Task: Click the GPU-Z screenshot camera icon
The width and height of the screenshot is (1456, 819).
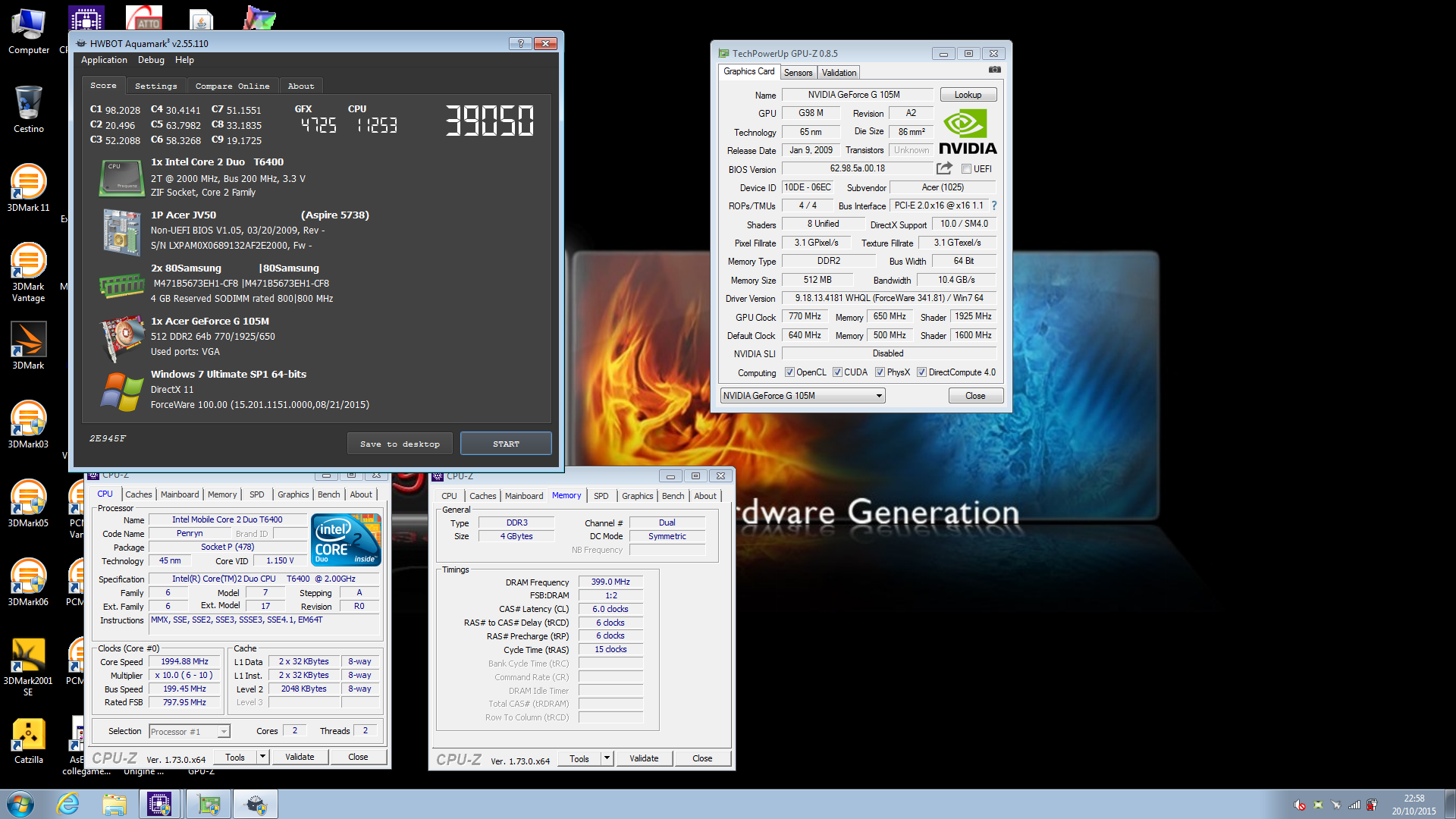Action: pos(995,70)
